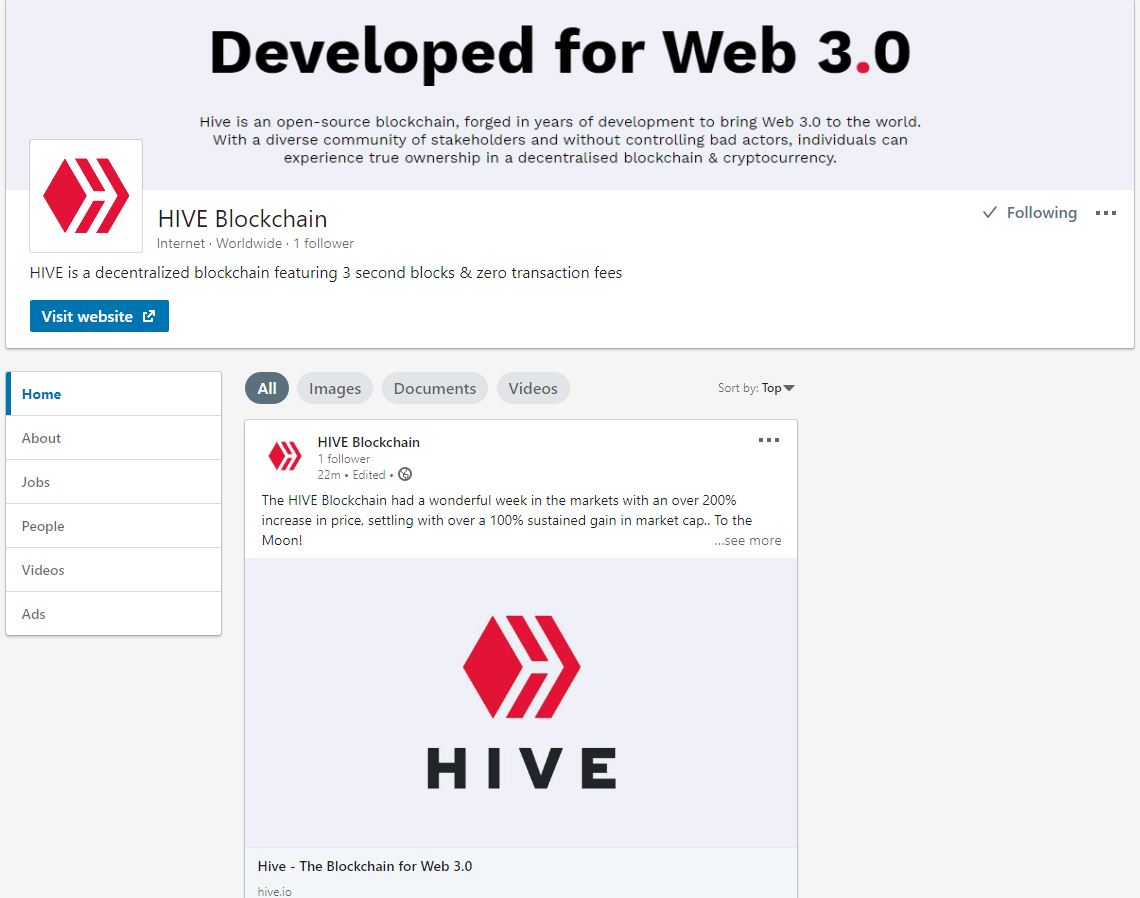Open the post options ellipsis menu
Viewport: 1140px width, 898px height.
768,440
